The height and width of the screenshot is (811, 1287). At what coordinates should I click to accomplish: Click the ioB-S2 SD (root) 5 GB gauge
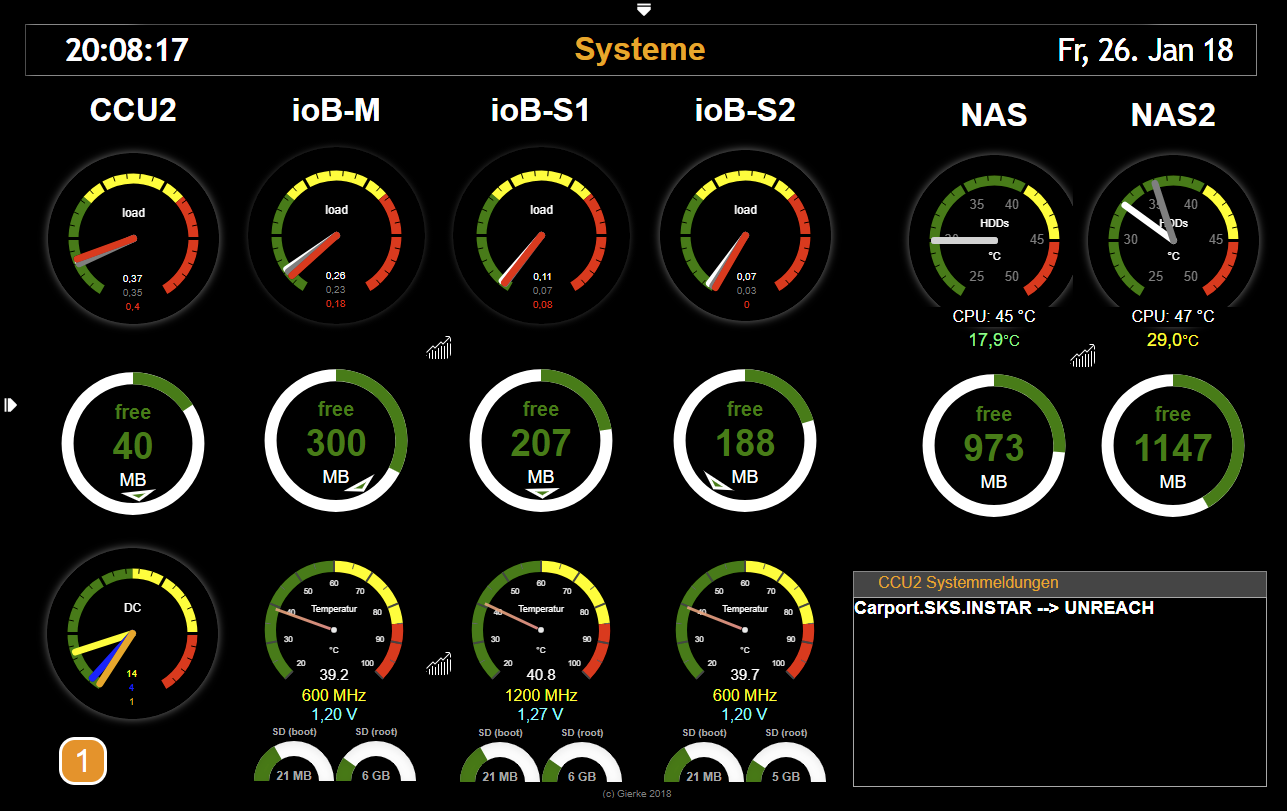(786, 761)
